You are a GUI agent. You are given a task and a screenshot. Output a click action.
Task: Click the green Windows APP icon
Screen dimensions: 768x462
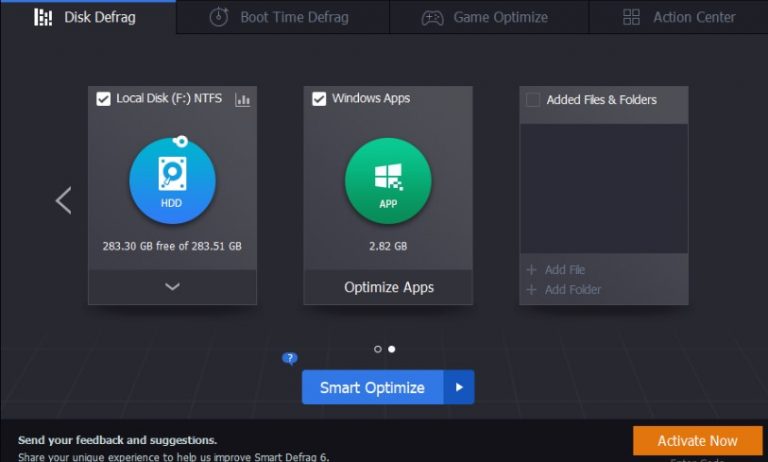388,181
